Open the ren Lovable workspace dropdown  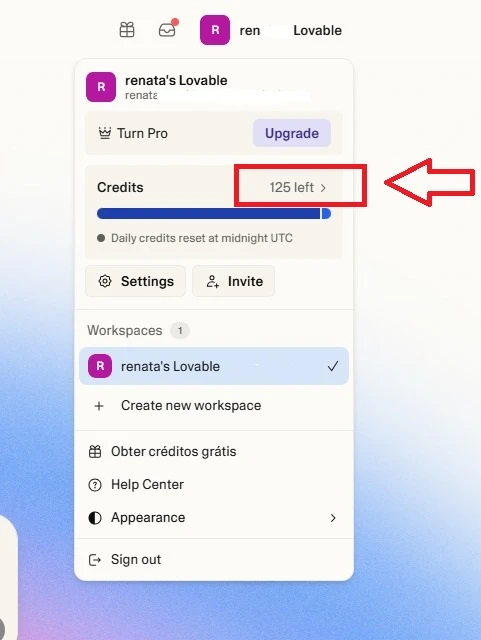[271, 30]
